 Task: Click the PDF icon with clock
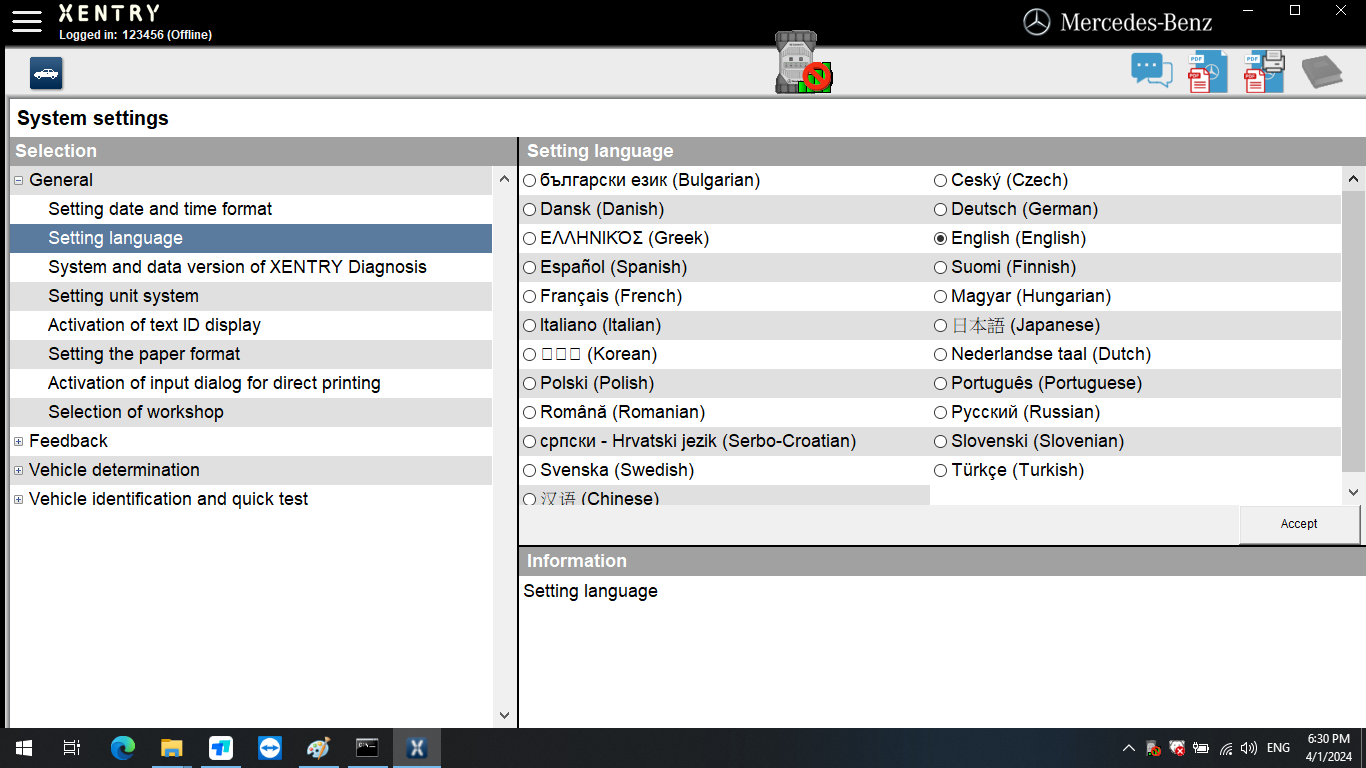click(1207, 71)
